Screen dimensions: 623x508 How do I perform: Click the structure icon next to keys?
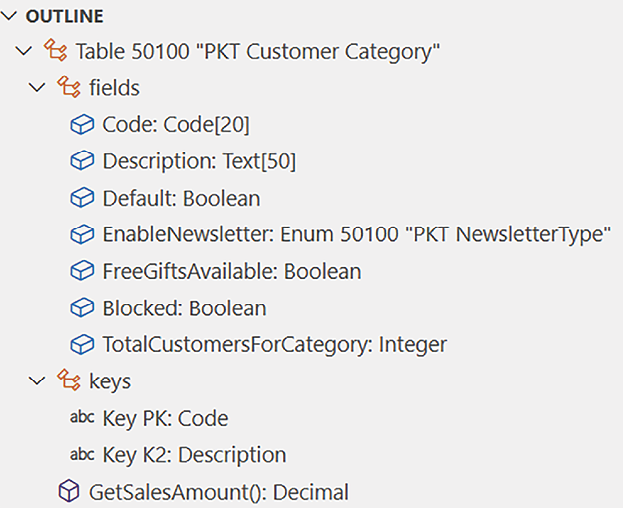pos(68,381)
